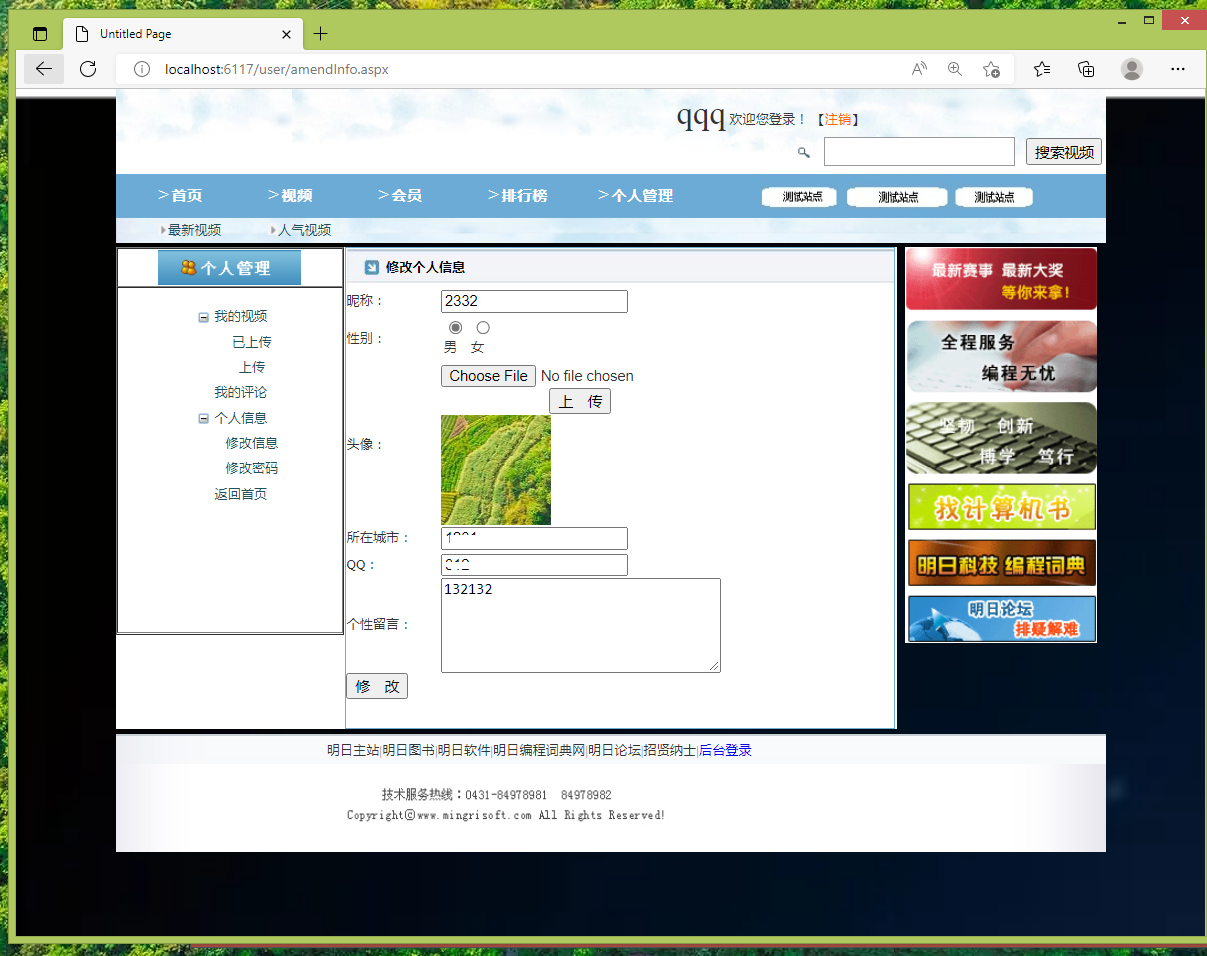Screen dimensions: 1207x956
Task: Click the Collections icon in the browser toolbar
Action: [x=1086, y=69]
